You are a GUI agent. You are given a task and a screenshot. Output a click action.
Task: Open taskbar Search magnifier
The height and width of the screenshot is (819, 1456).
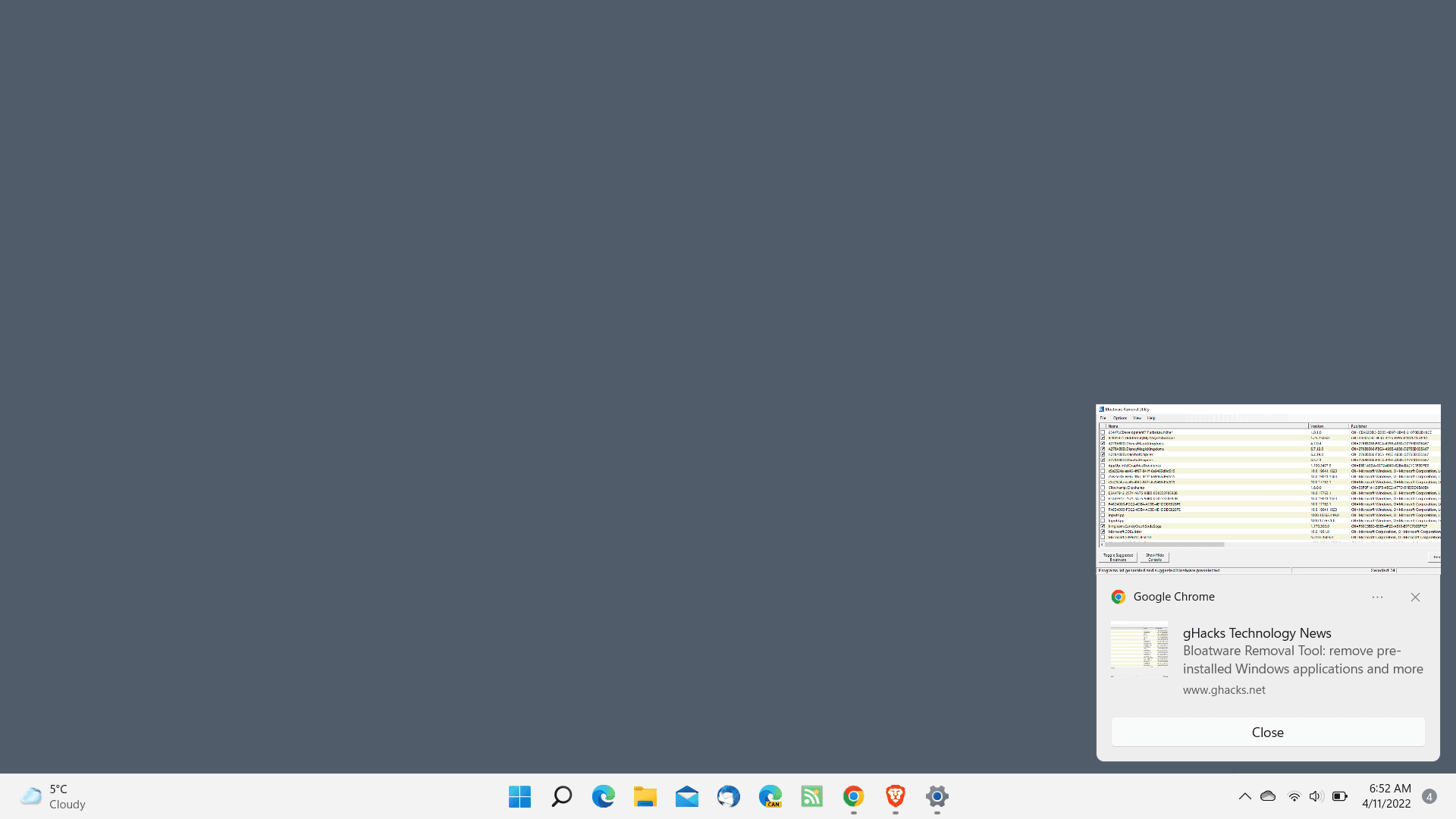[x=561, y=796]
